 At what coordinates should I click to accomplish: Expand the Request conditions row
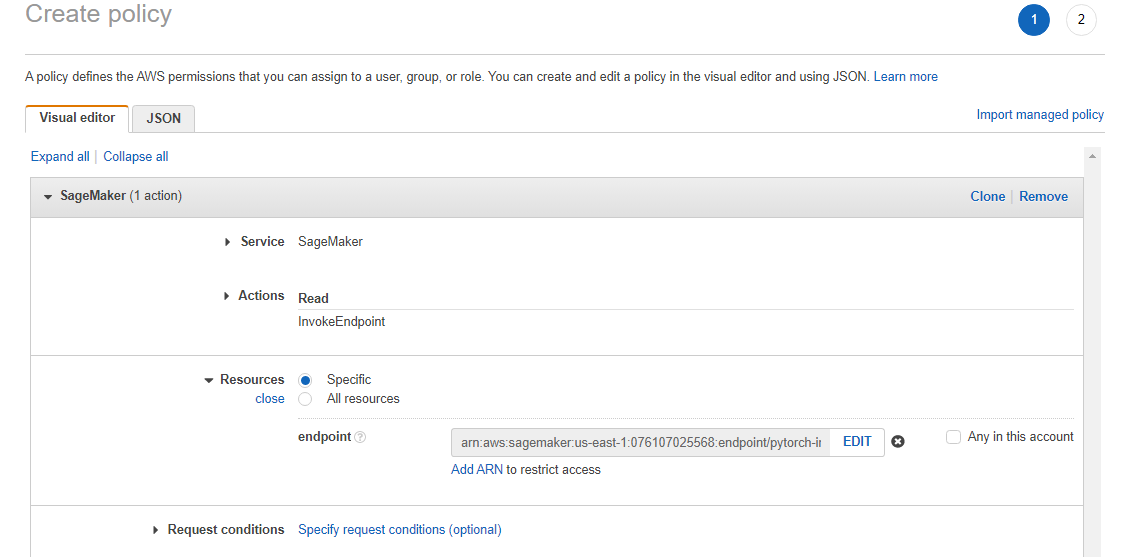pos(156,530)
